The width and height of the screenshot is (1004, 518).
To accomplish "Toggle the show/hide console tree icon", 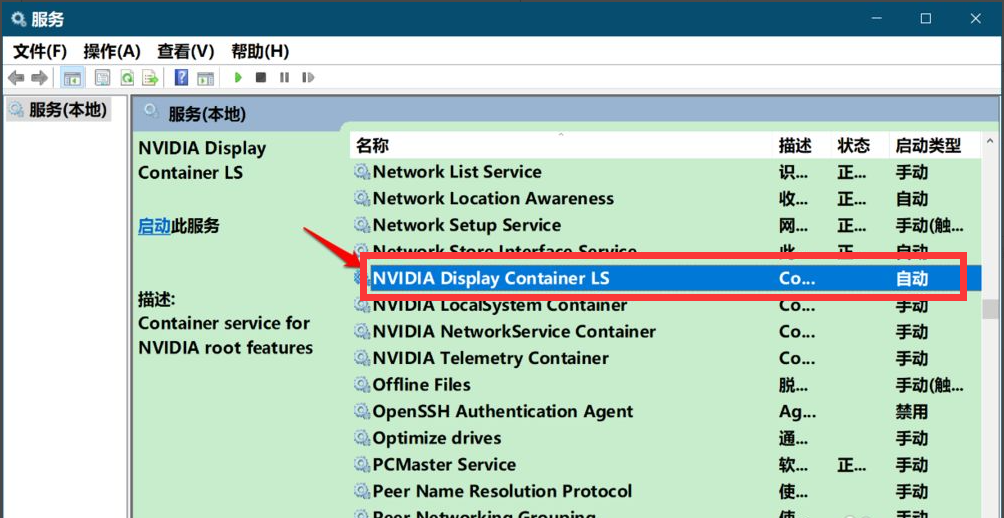I will click(72, 78).
